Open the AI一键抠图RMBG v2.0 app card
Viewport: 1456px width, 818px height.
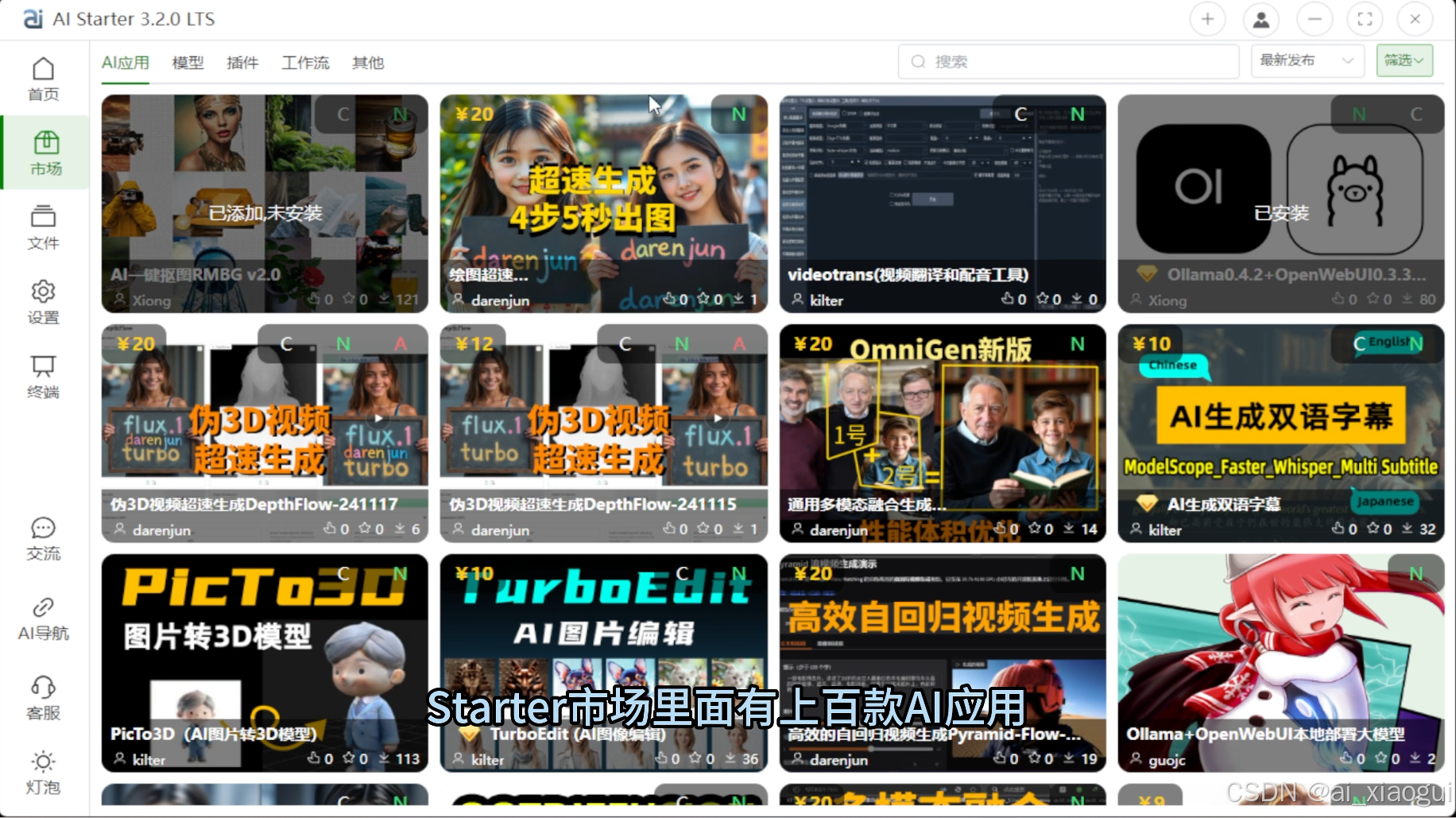pos(265,204)
